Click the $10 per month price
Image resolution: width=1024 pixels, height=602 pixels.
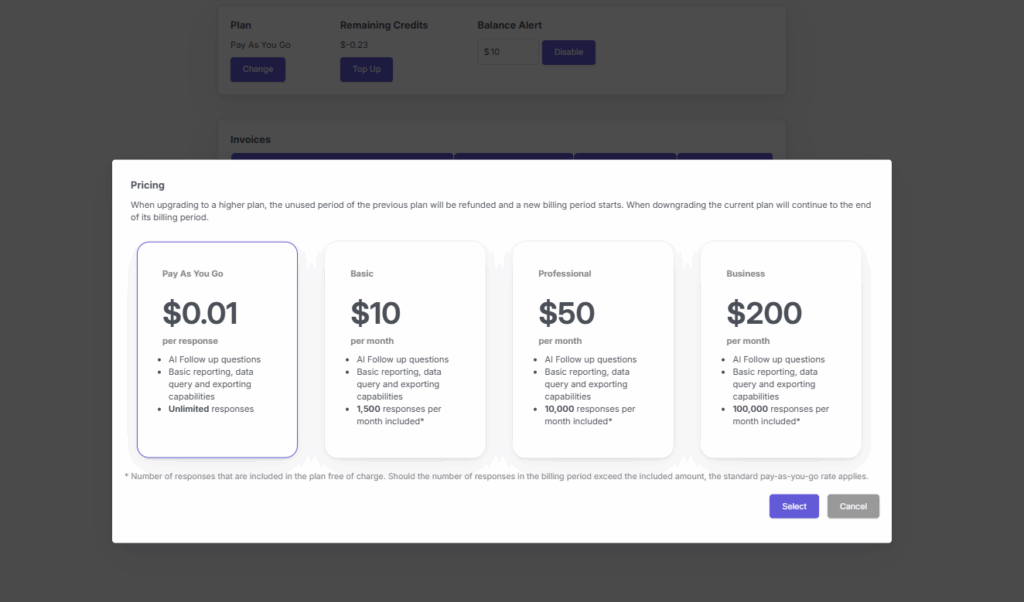click(x=375, y=313)
